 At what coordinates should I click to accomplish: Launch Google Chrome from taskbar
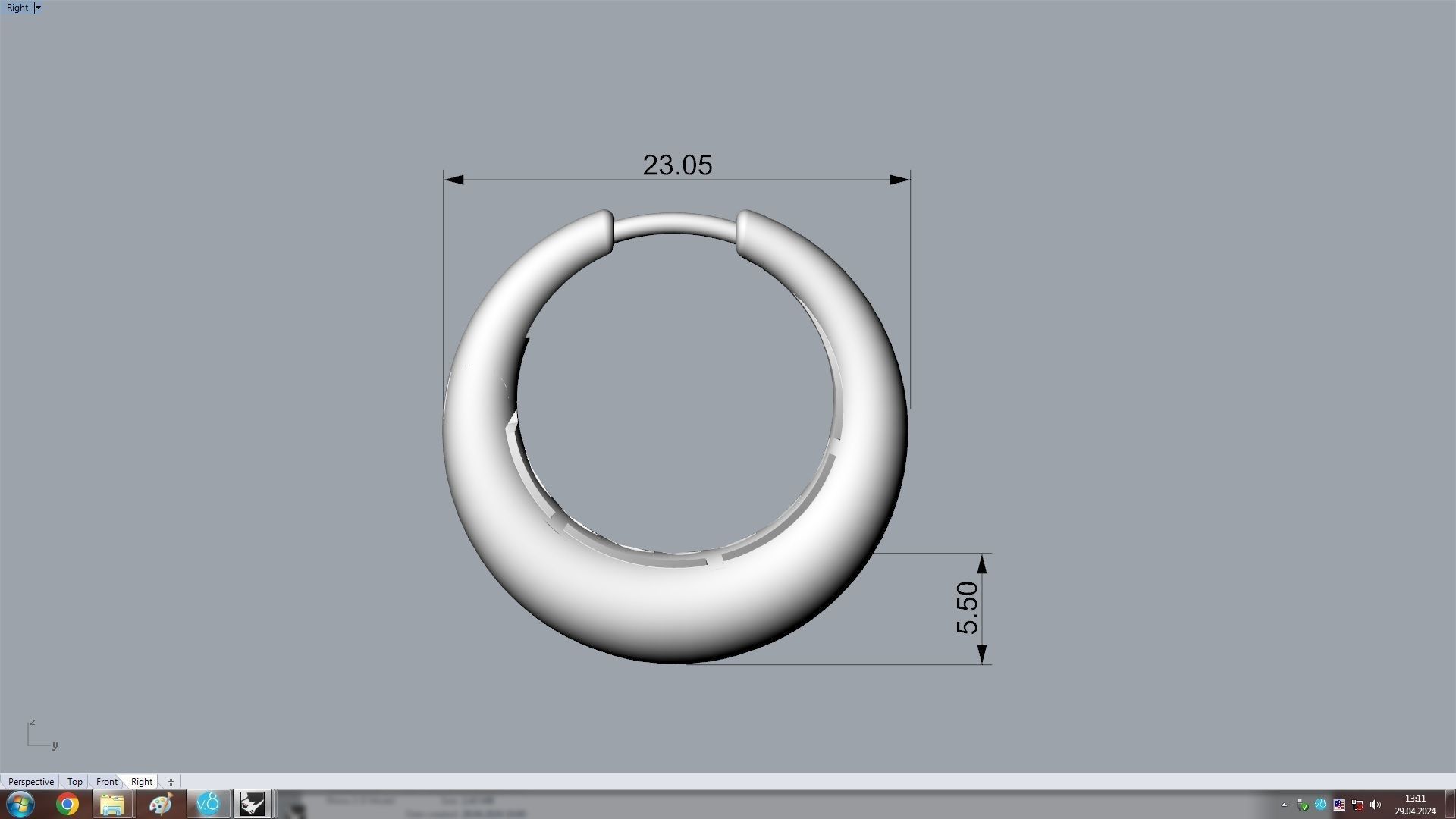coord(67,804)
